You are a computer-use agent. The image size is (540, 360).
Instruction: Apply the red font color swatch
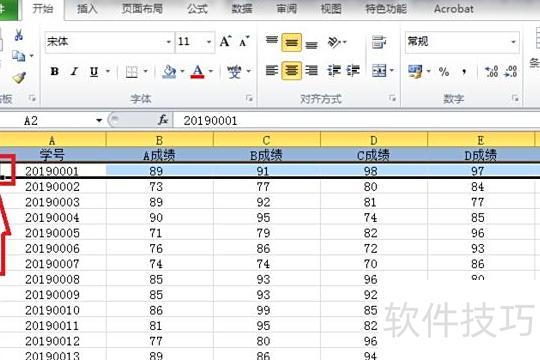[x=197, y=72]
